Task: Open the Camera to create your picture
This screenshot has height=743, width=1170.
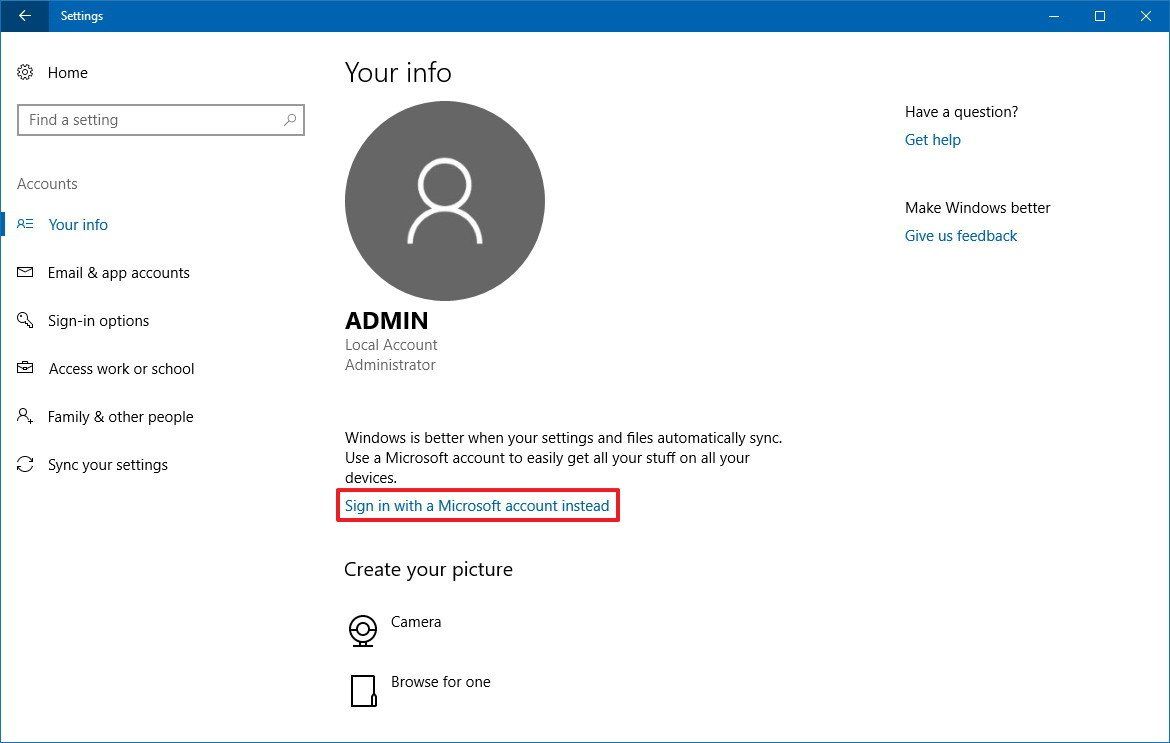Action: (x=361, y=630)
